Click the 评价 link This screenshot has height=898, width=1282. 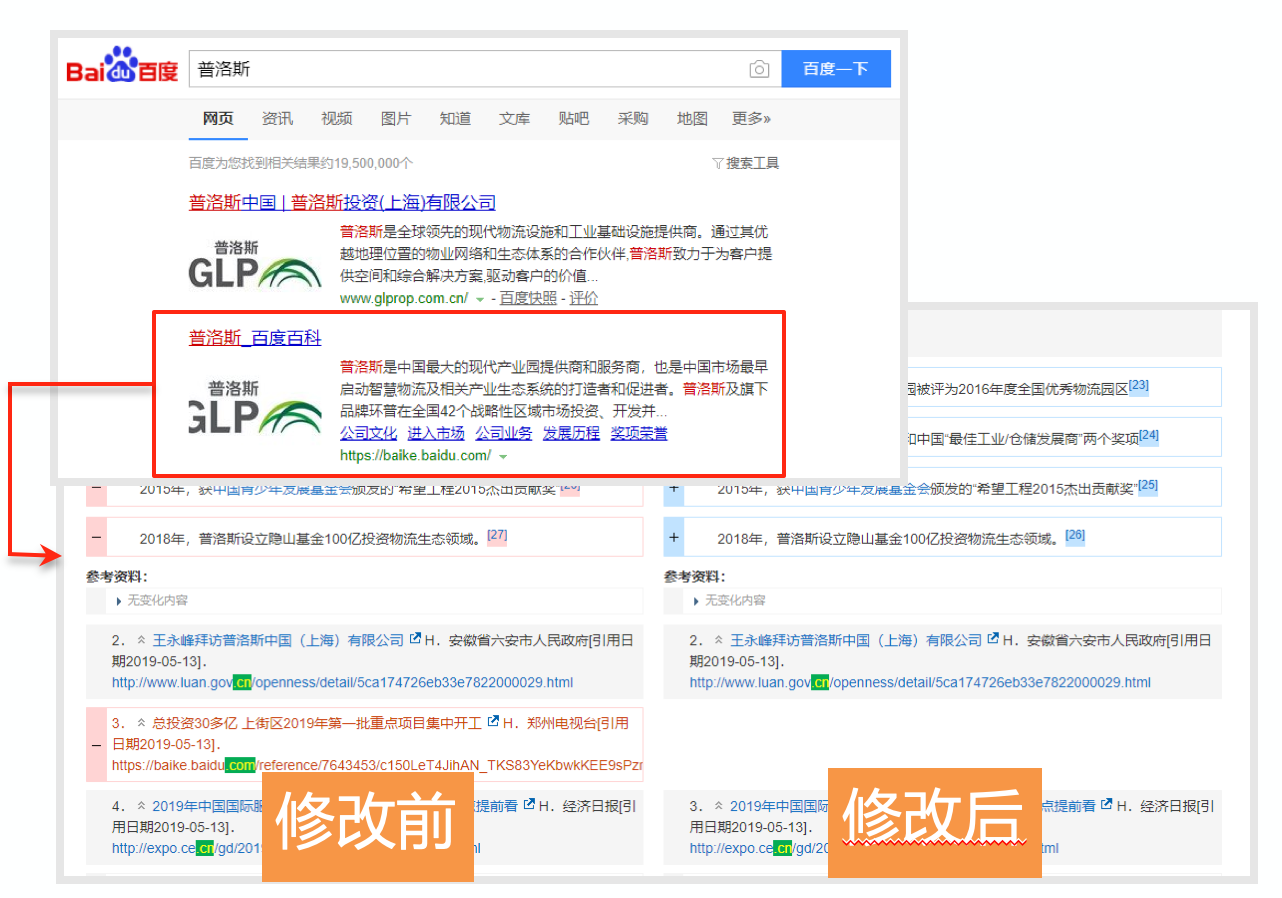click(584, 298)
